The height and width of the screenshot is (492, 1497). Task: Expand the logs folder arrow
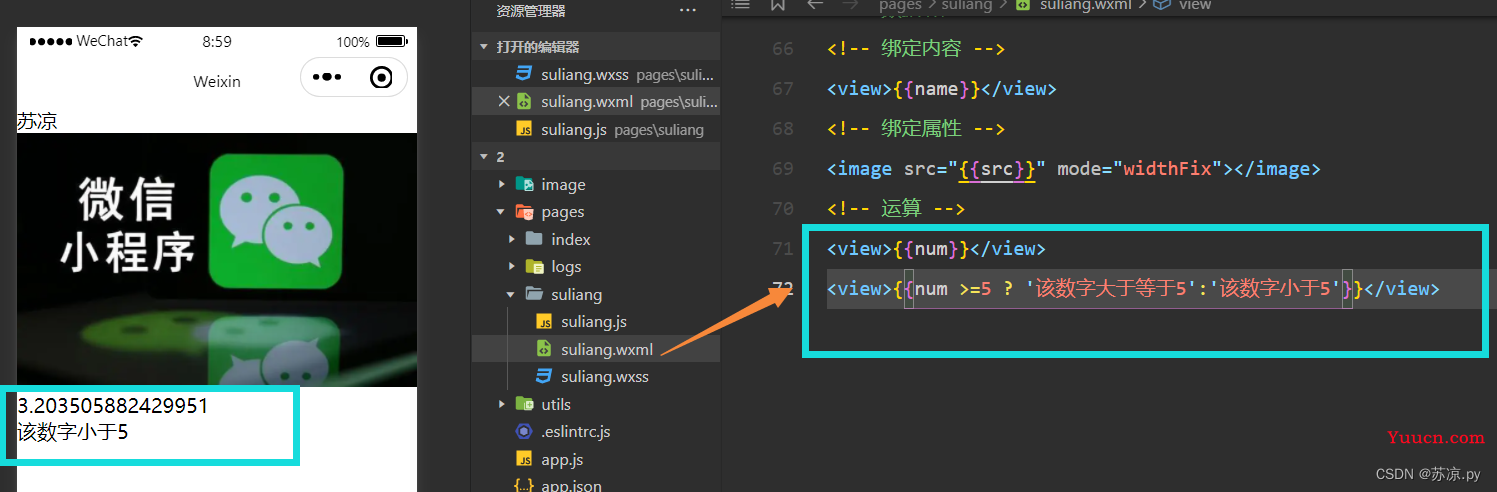click(512, 267)
